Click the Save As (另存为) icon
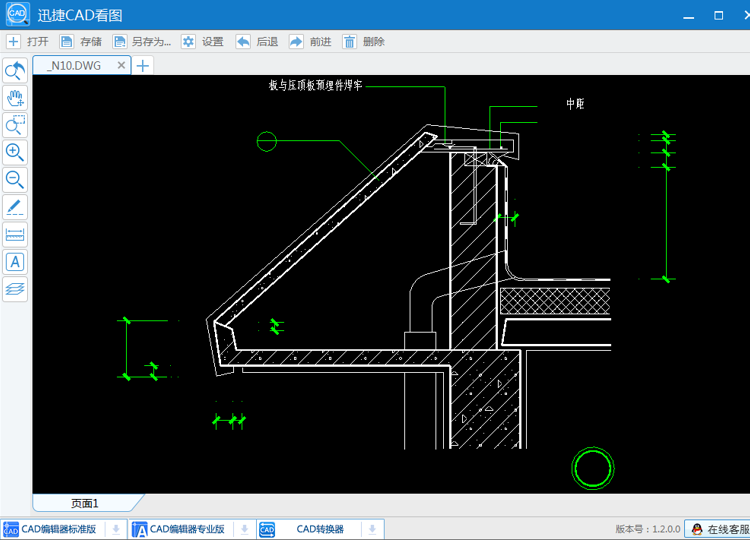The height and width of the screenshot is (540, 750). 119,42
